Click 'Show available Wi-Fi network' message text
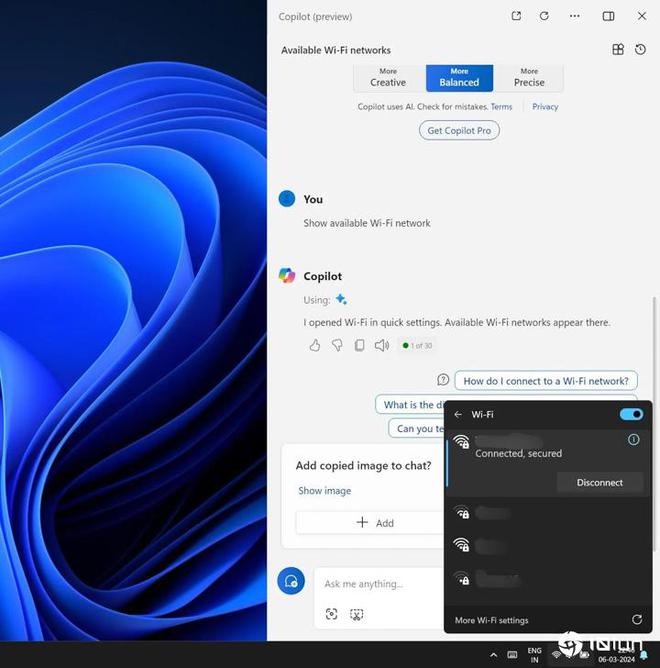The width and height of the screenshot is (660, 668). (x=367, y=223)
